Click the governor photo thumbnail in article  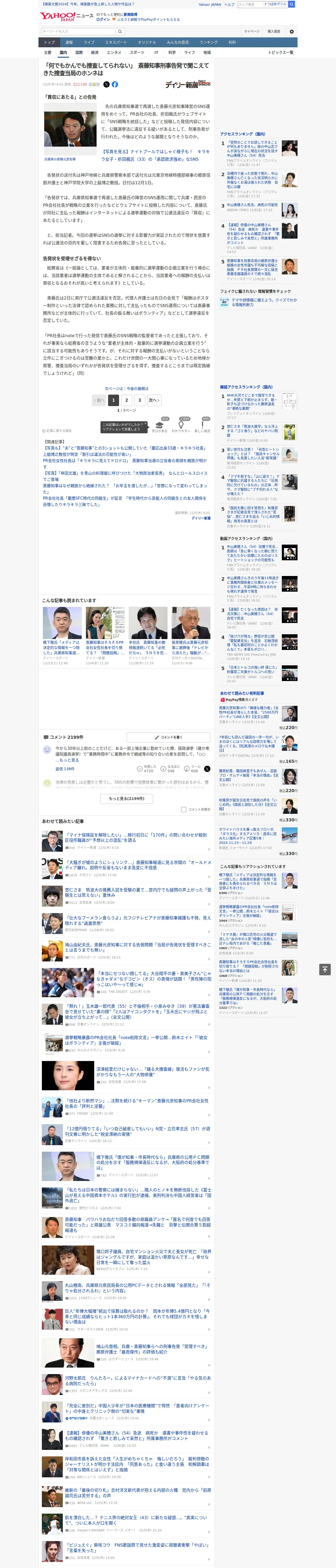pos(70,129)
